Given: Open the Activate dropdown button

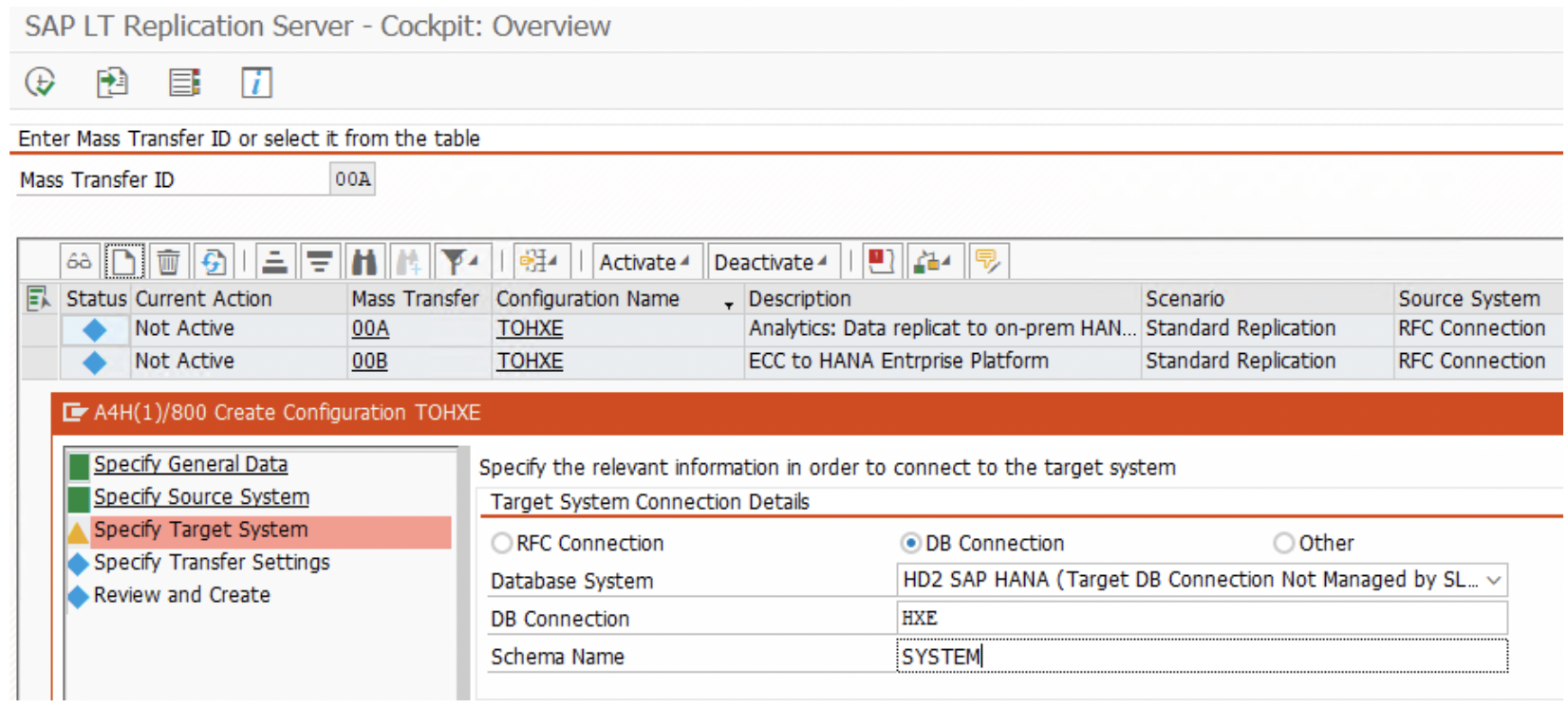Looking at the screenshot, I should click(x=645, y=262).
